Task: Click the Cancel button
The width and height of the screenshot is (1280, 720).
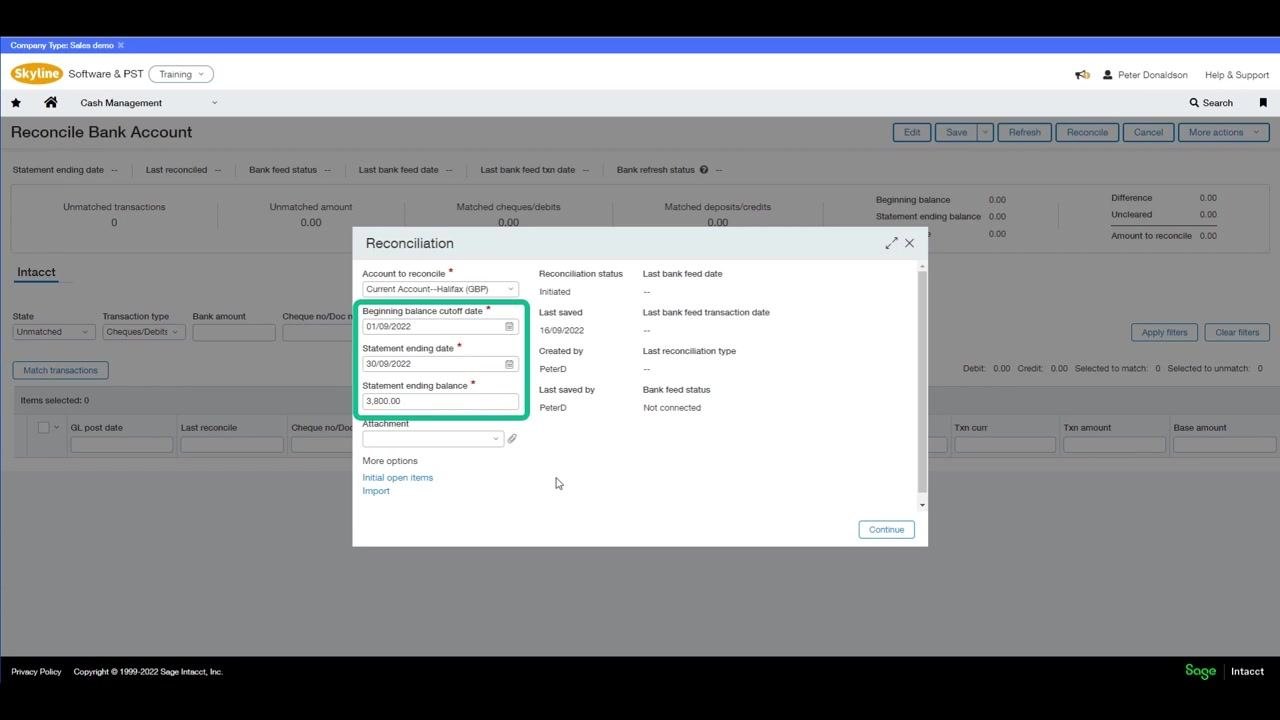Action: (1148, 132)
